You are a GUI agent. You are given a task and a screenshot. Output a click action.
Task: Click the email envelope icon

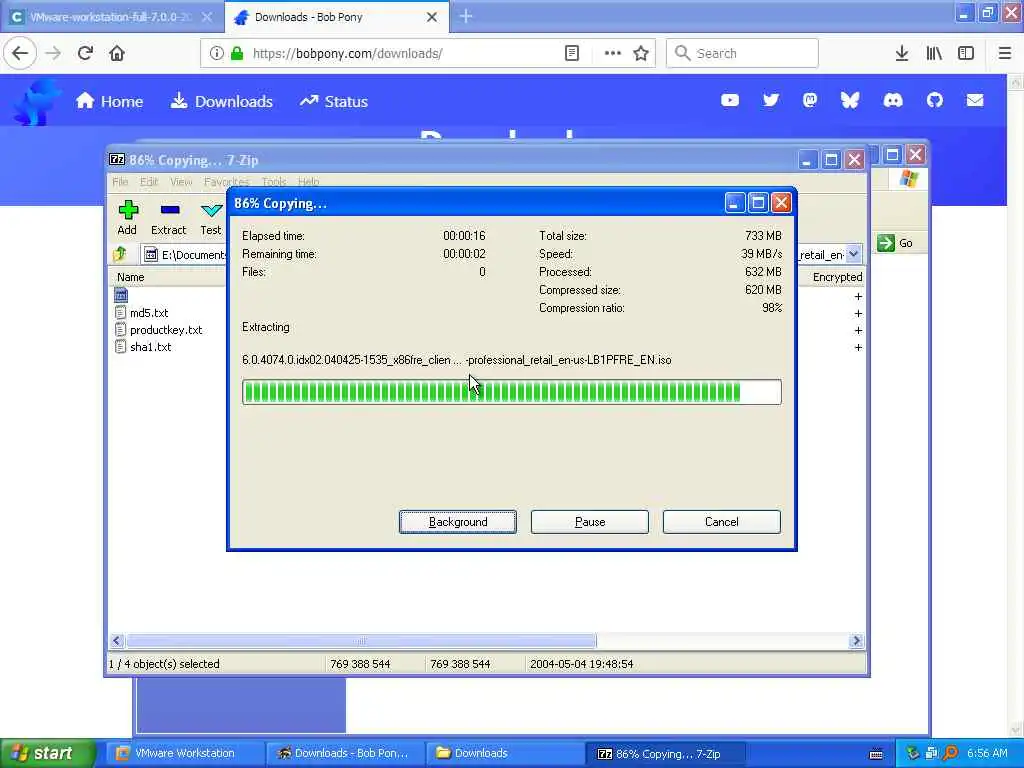coord(974,100)
